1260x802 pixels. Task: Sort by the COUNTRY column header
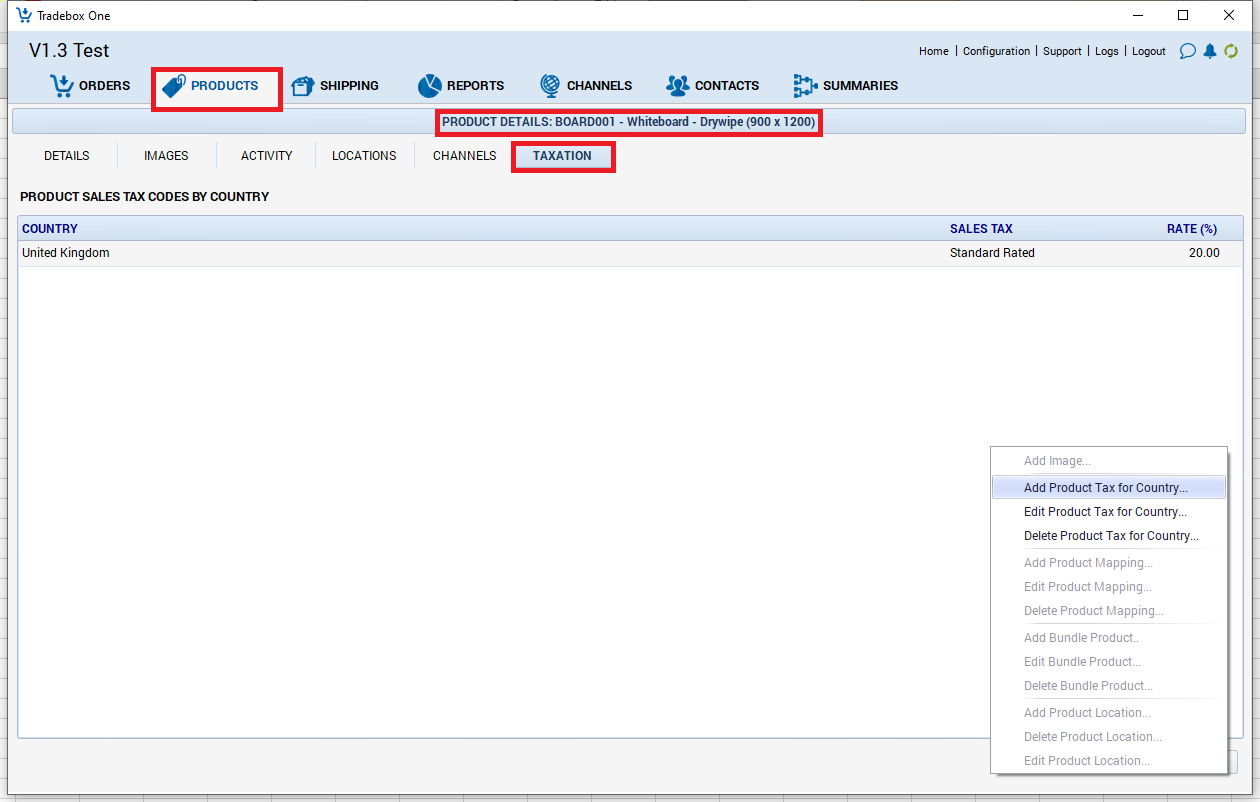(50, 229)
